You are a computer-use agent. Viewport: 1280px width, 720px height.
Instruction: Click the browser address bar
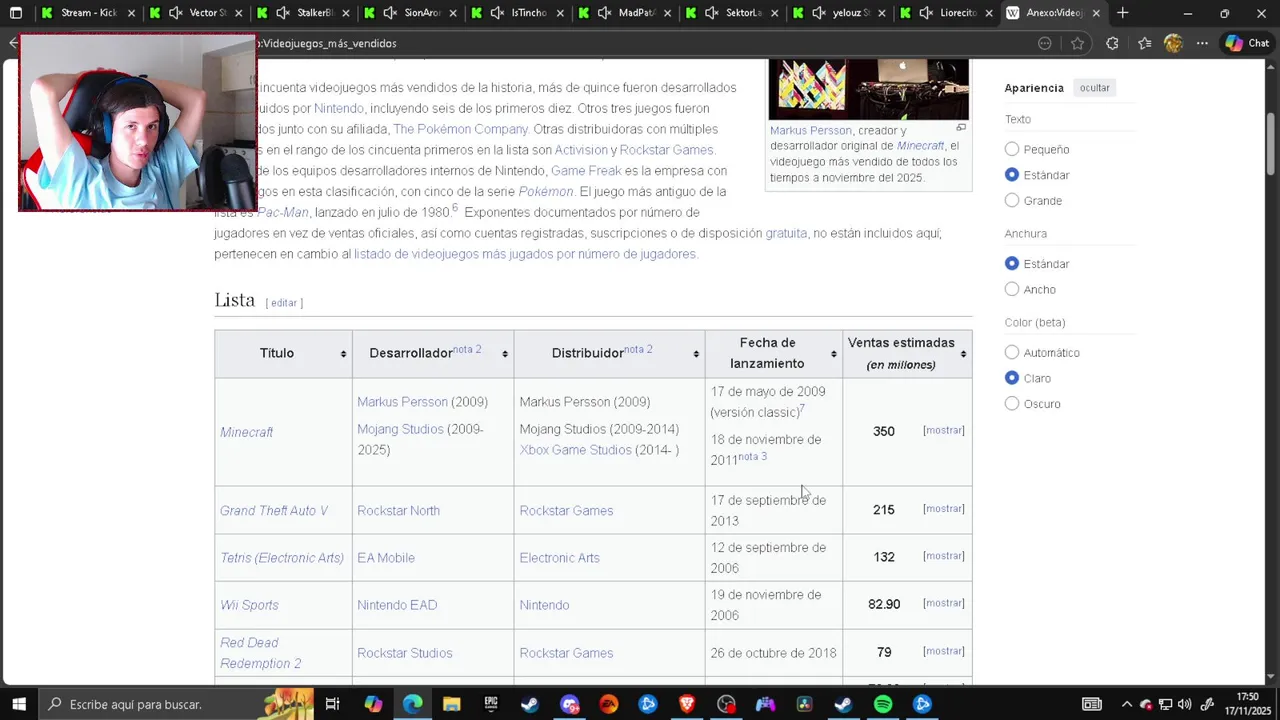pyautogui.click(x=640, y=43)
